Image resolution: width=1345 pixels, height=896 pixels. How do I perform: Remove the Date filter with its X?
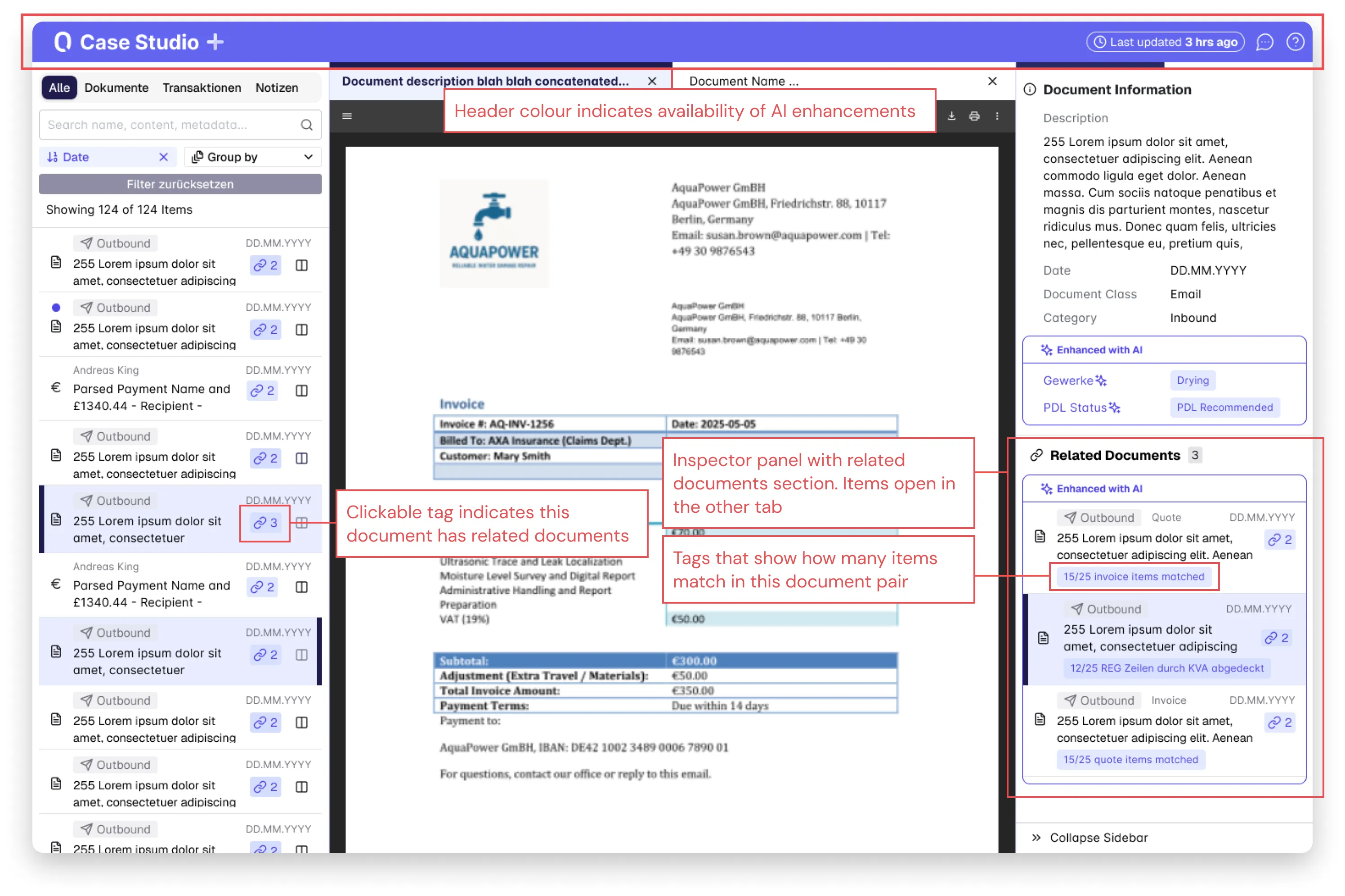(x=164, y=157)
